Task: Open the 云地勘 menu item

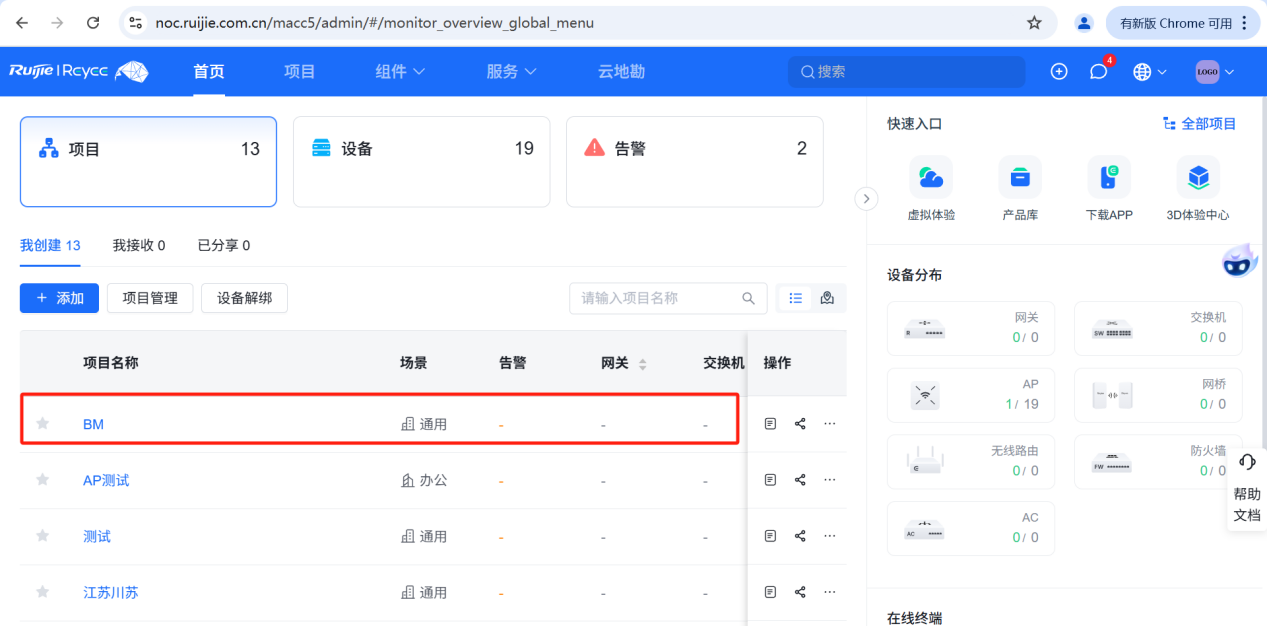Action: click(620, 71)
